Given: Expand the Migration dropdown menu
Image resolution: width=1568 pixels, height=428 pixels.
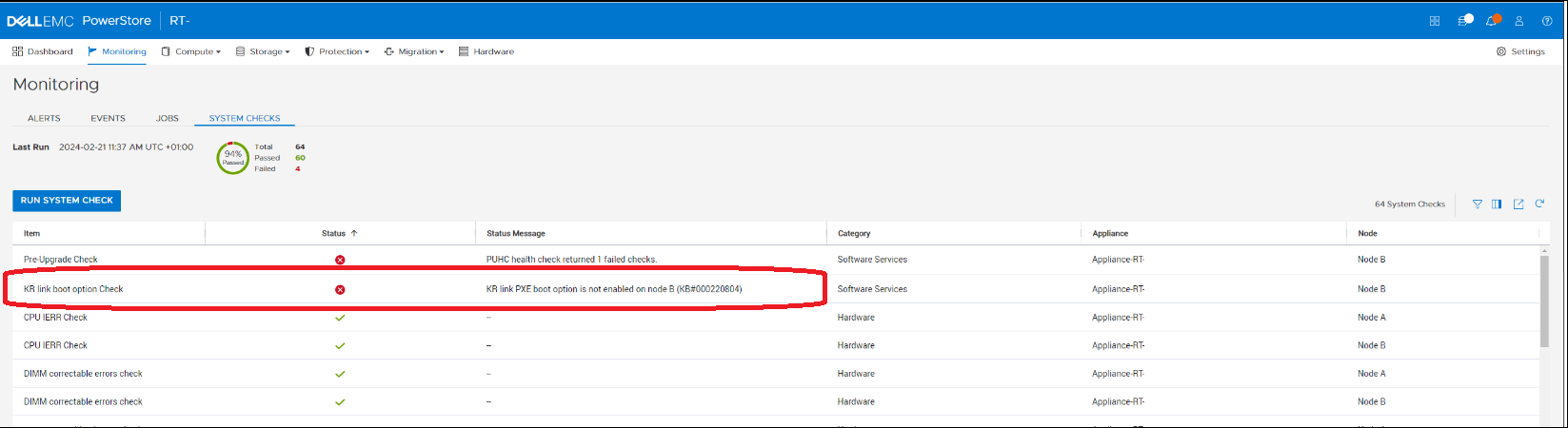Looking at the screenshot, I should pyautogui.click(x=414, y=51).
